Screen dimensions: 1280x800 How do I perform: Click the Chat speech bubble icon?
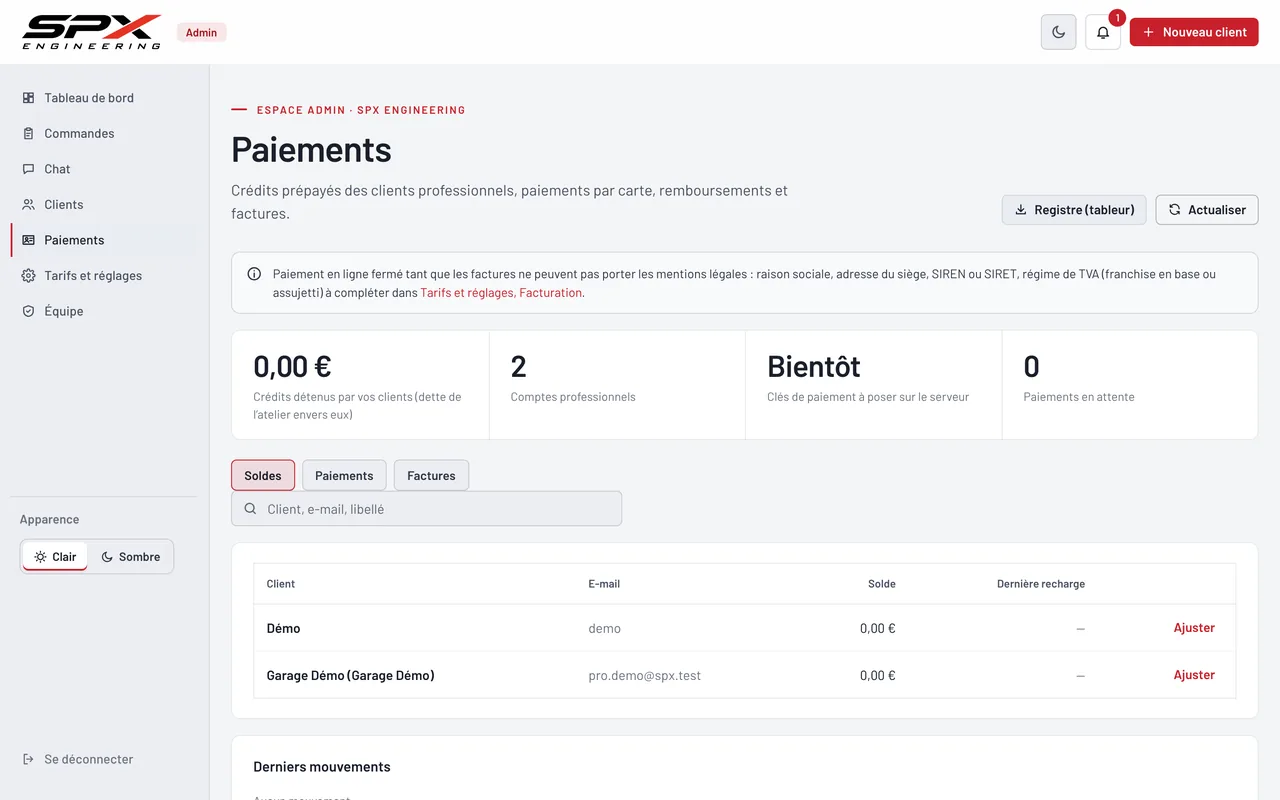(x=28, y=169)
